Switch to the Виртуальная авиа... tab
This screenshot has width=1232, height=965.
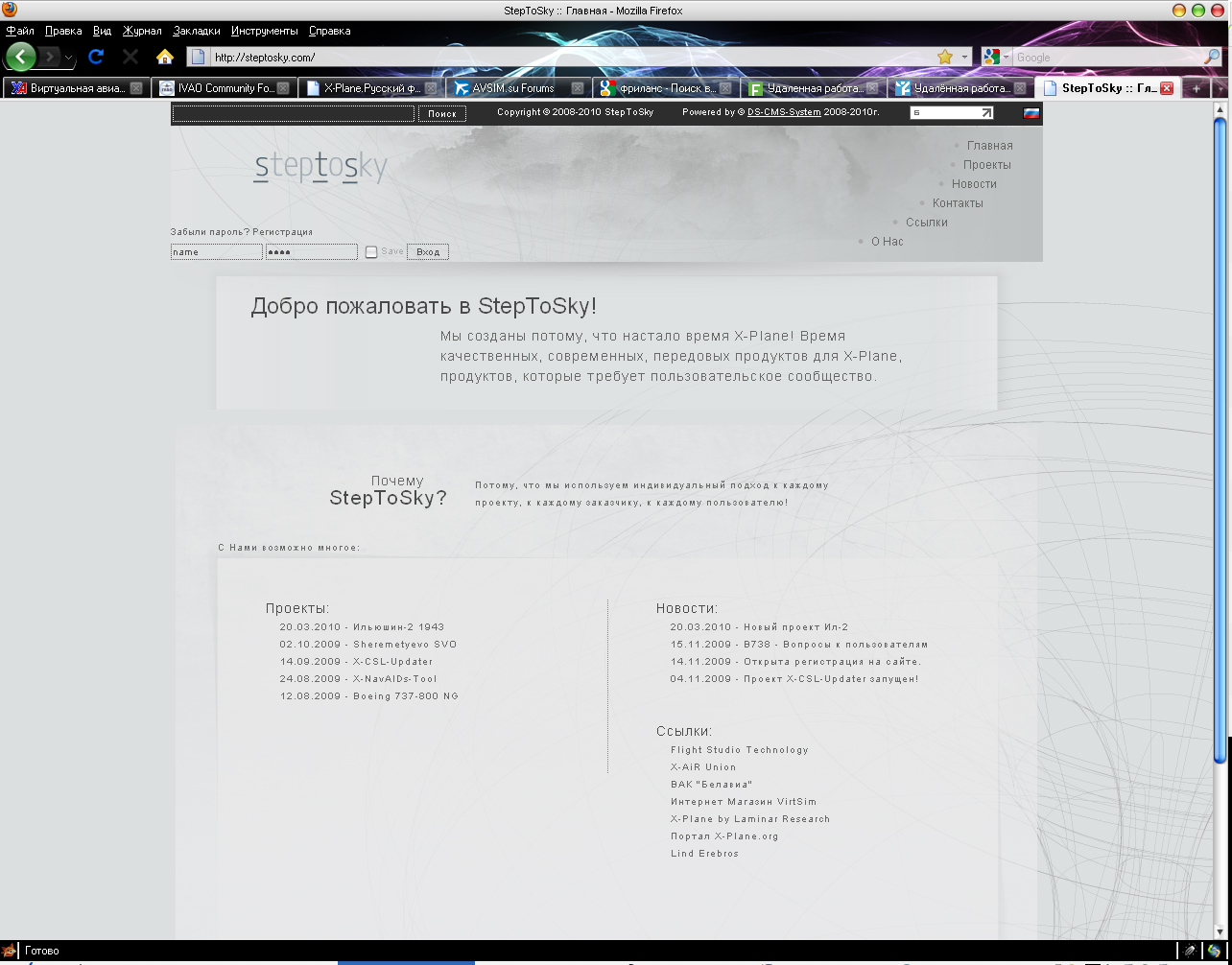click(75, 88)
